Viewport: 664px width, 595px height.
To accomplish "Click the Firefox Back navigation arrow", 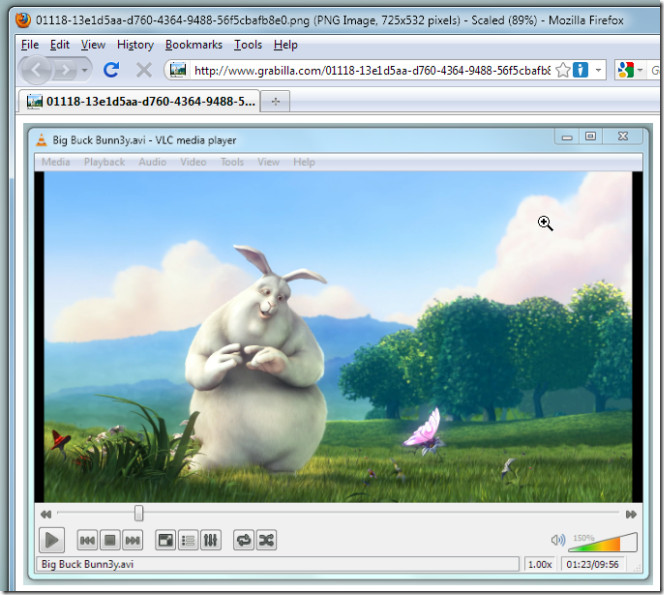I will [36, 70].
